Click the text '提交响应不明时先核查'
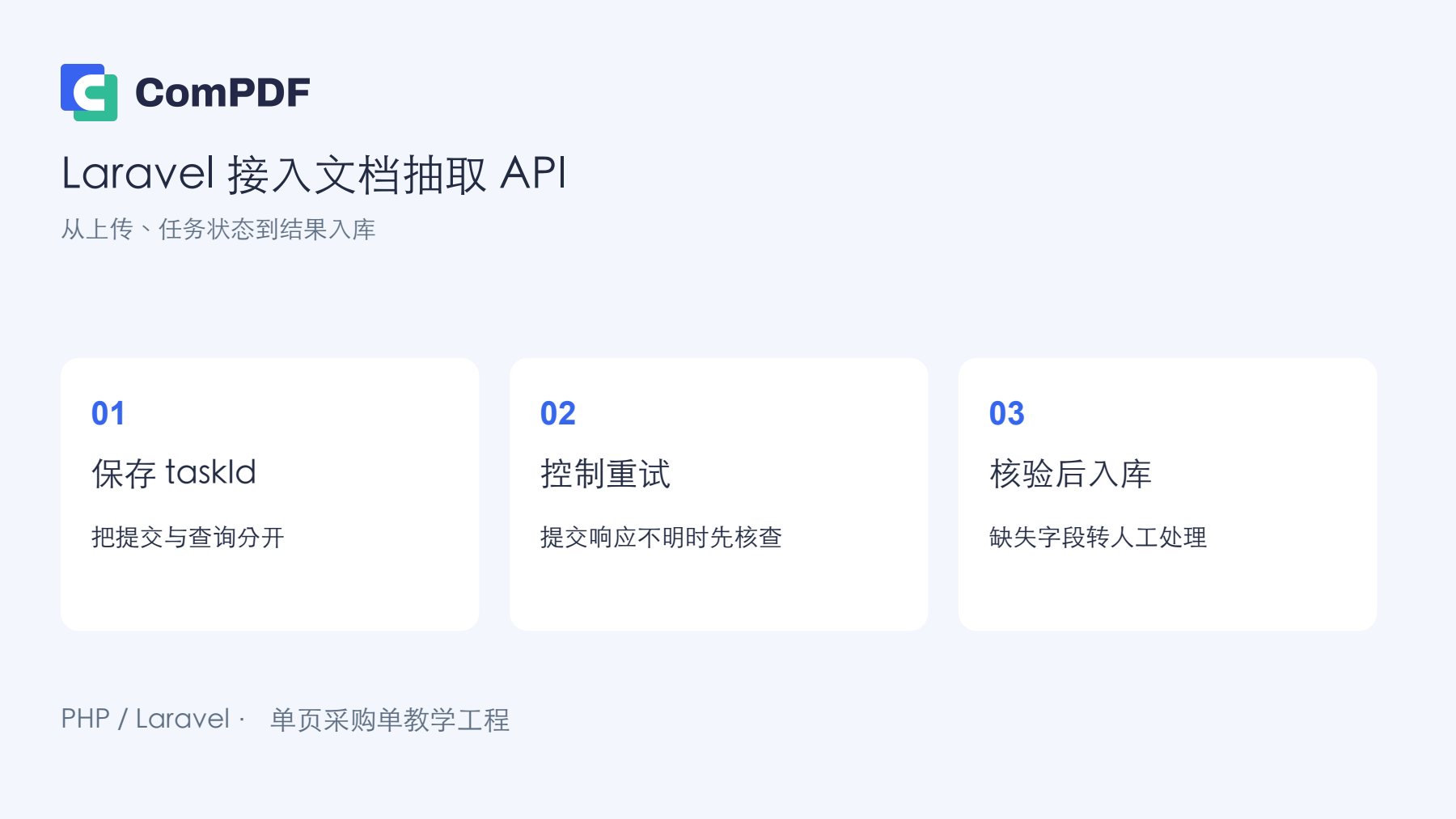The width and height of the screenshot is (1456, 819). (661, 538)
